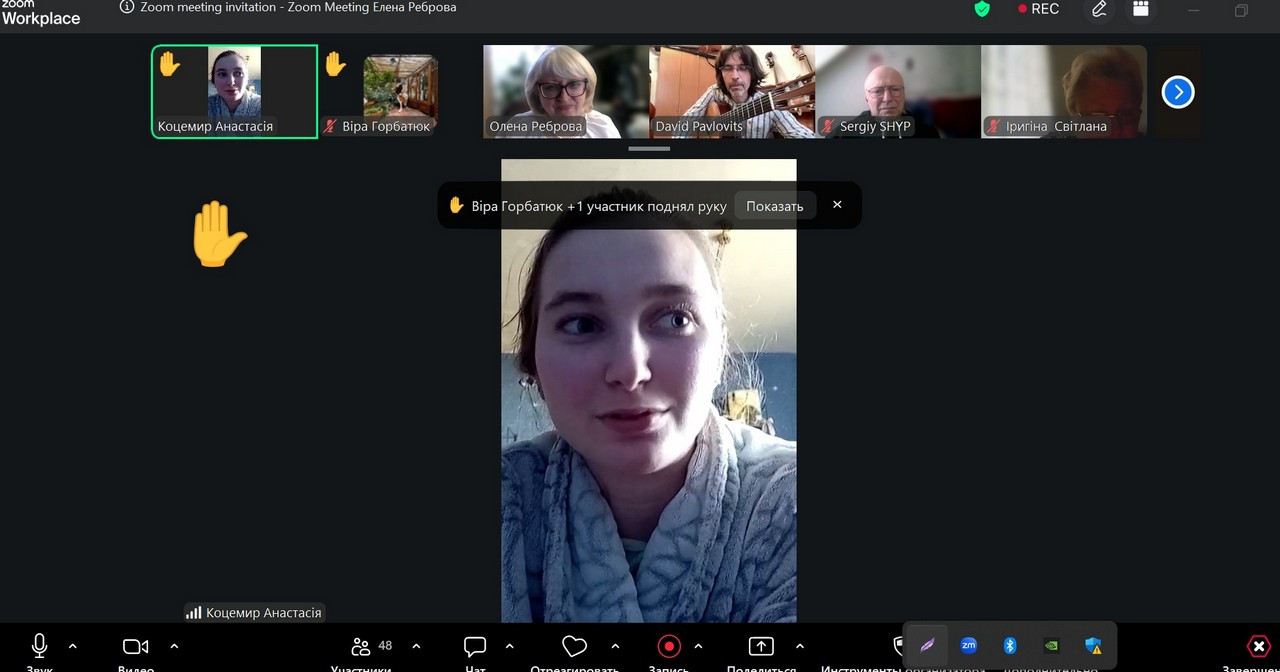This screenshot has width=1280, height=672.
Task: Expand recording options arrow
Action: tap(698, 646)
